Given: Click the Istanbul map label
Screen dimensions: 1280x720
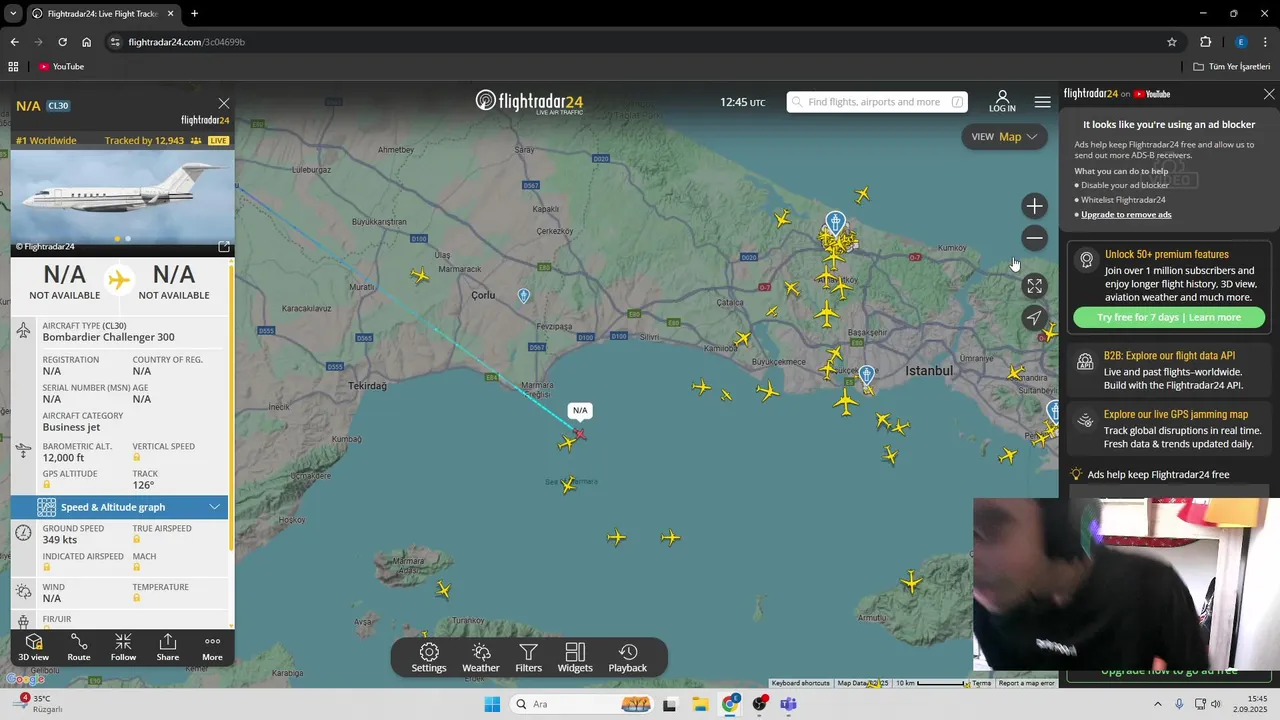Looking at the screenshot, I should (x=929, y=371).
